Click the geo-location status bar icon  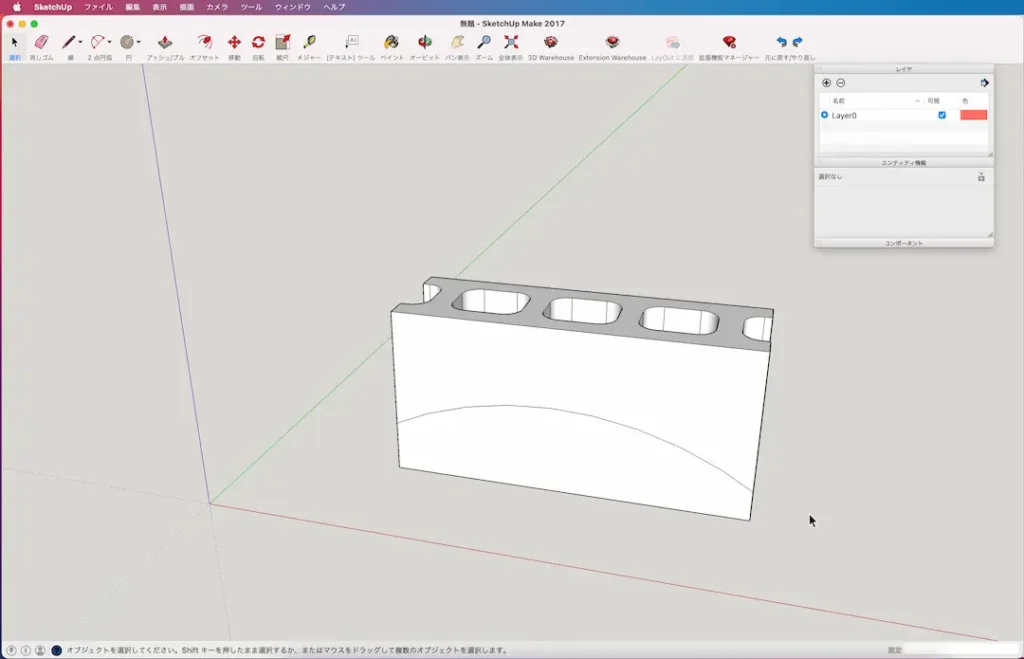pos(11,651)
